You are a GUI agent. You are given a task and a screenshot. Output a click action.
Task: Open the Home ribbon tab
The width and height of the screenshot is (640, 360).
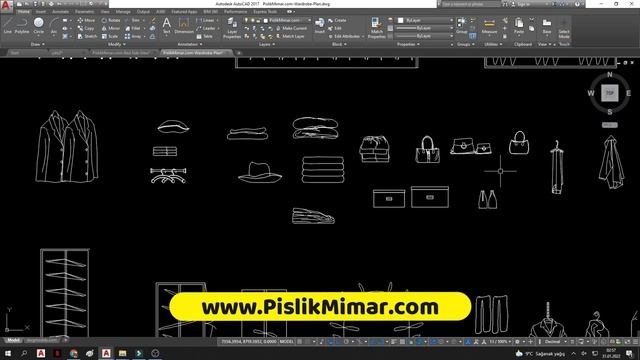(24, 12)
